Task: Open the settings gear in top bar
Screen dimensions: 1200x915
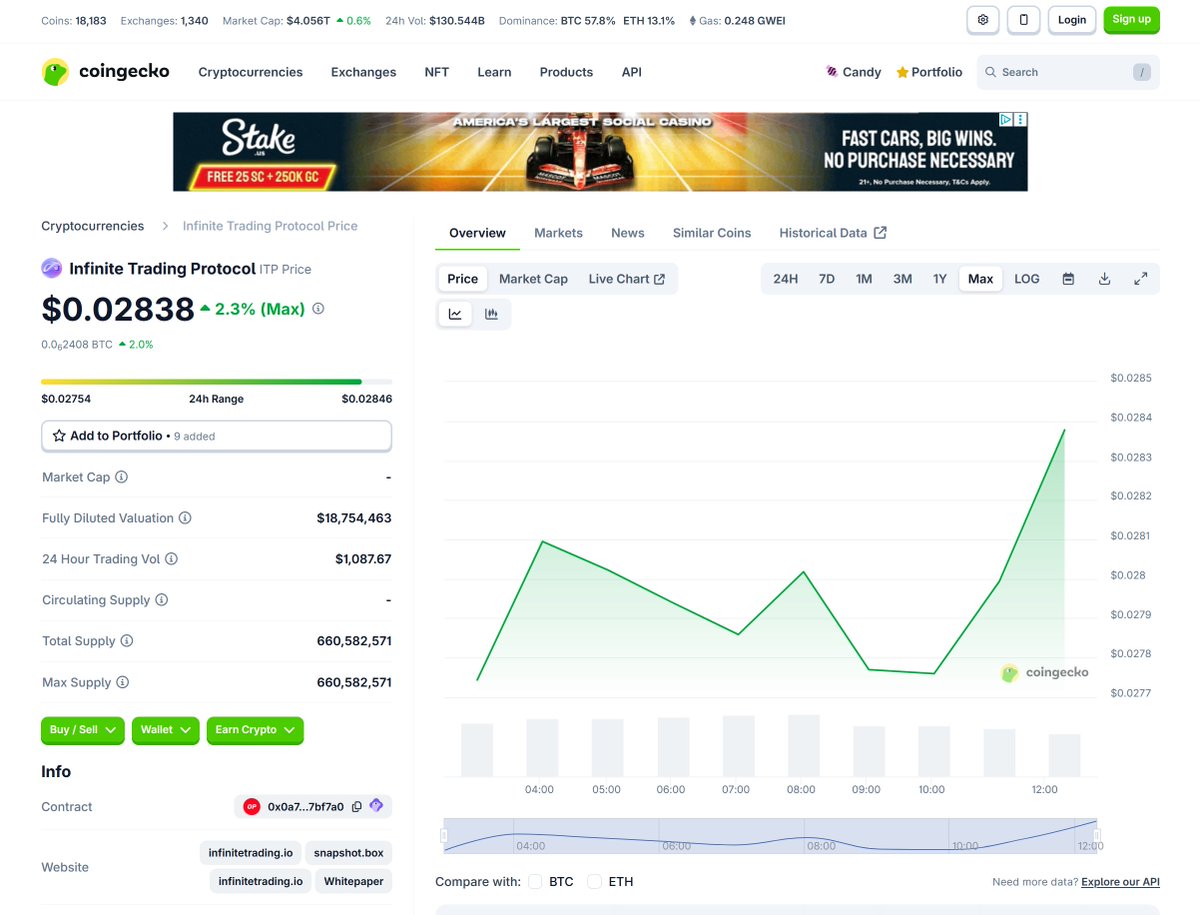Action: coord(983,20)
